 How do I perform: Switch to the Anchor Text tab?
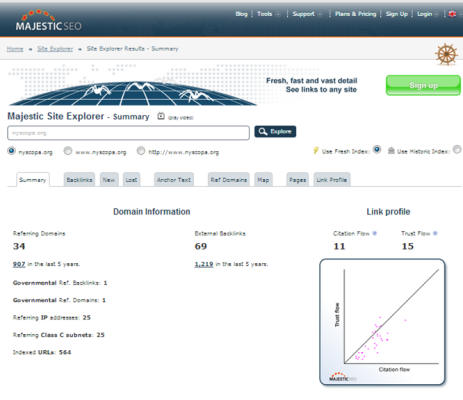pyautogui.click(x=174, y=180)
